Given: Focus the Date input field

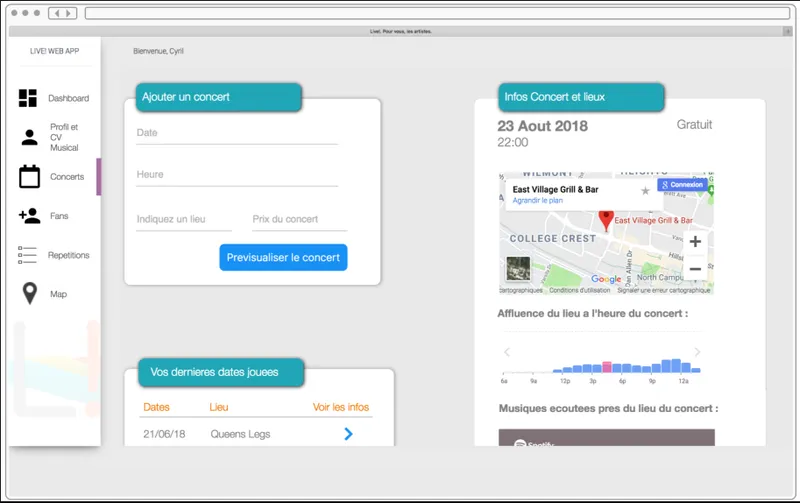Looking at the screenshot, I should [x=237, y=134].
